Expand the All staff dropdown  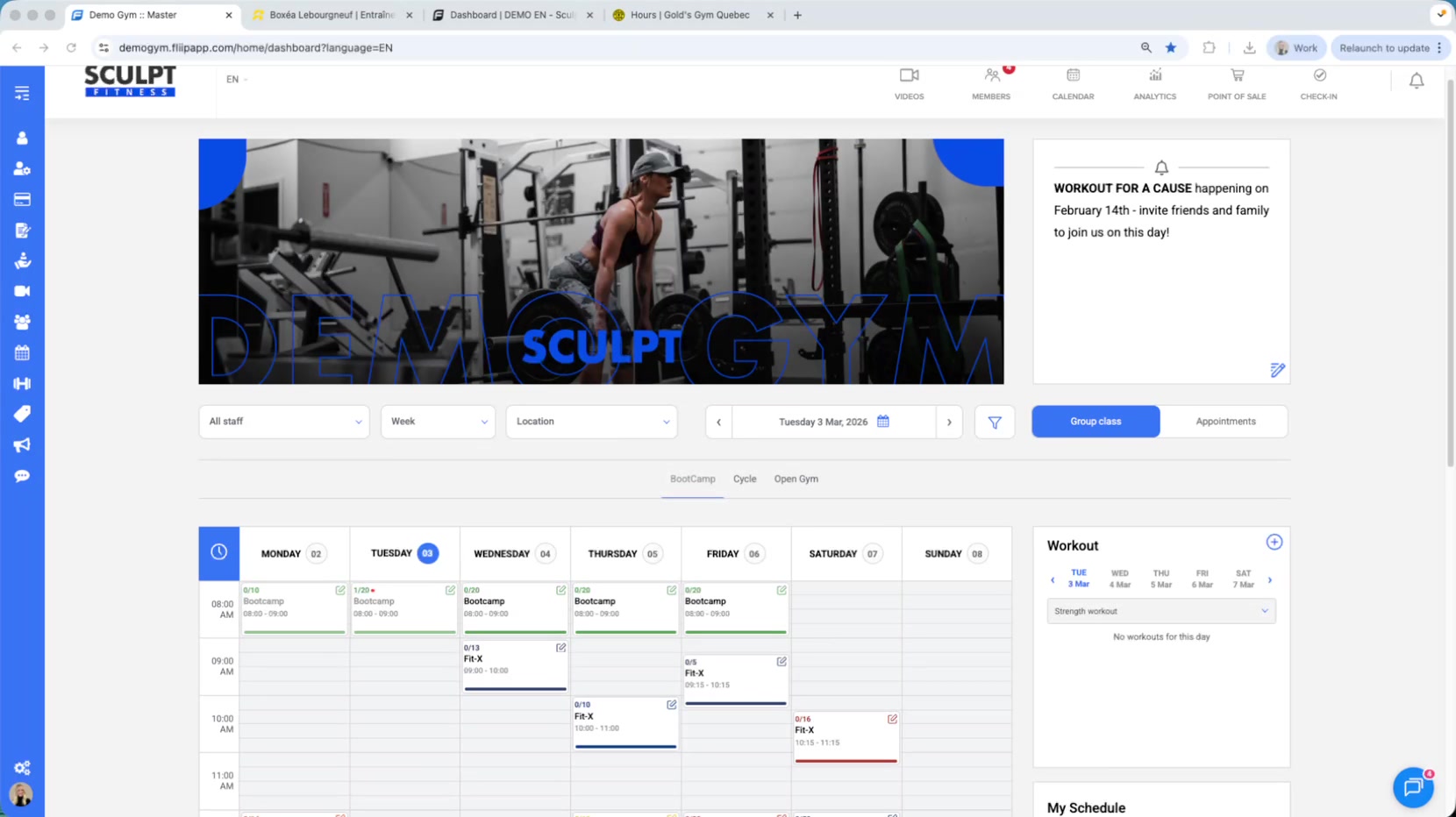pos(284,422)
